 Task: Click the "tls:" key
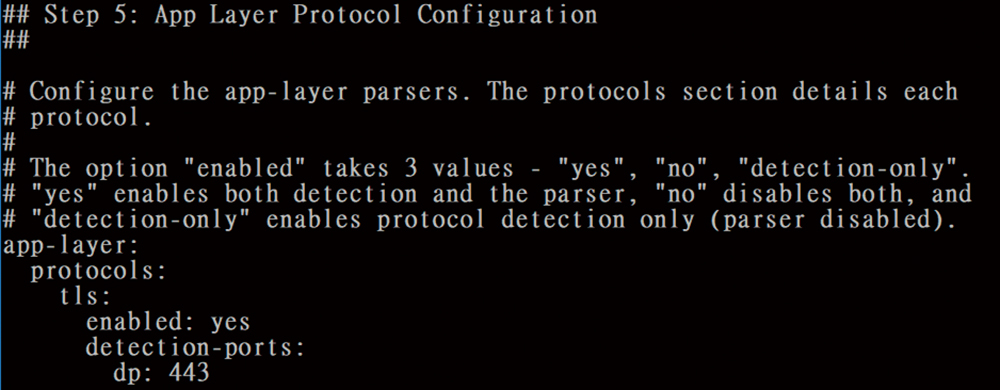(84, 296)
